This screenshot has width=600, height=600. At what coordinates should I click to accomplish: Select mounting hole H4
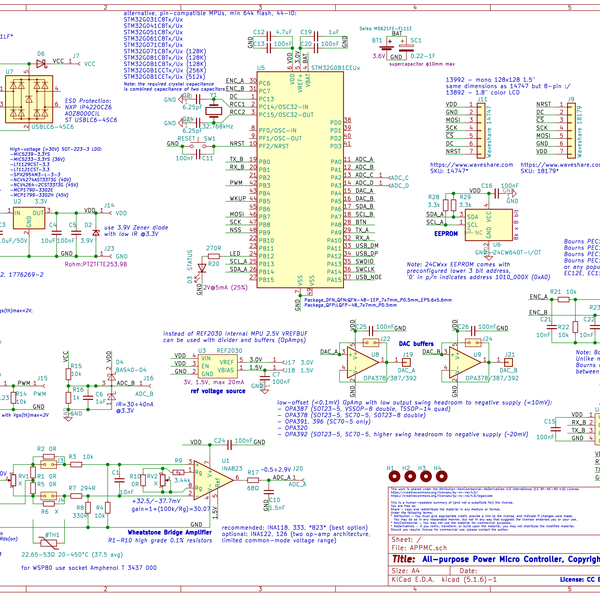tap(441, 476)
